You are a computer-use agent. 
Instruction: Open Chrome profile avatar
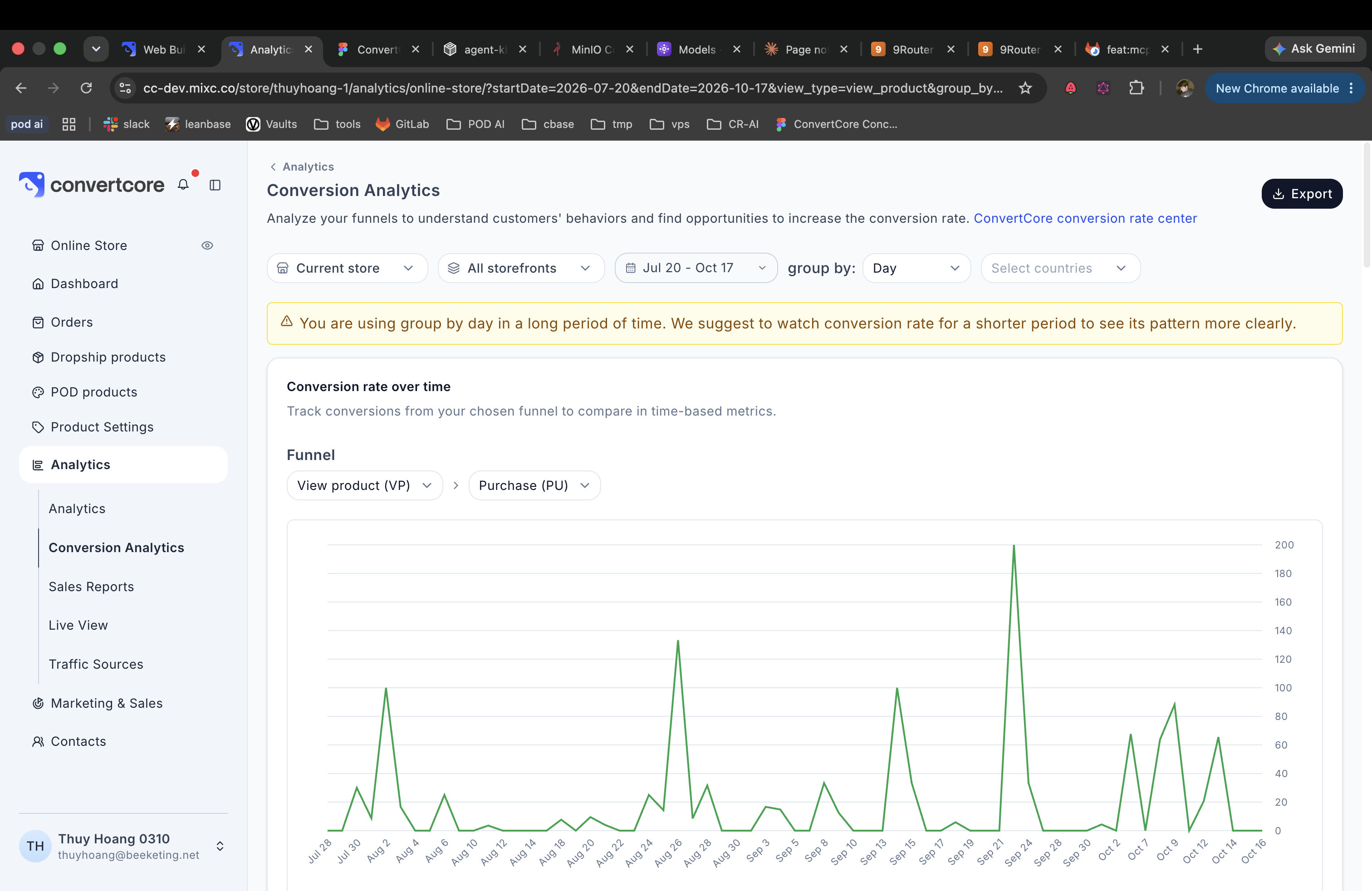pos(1185,88)
